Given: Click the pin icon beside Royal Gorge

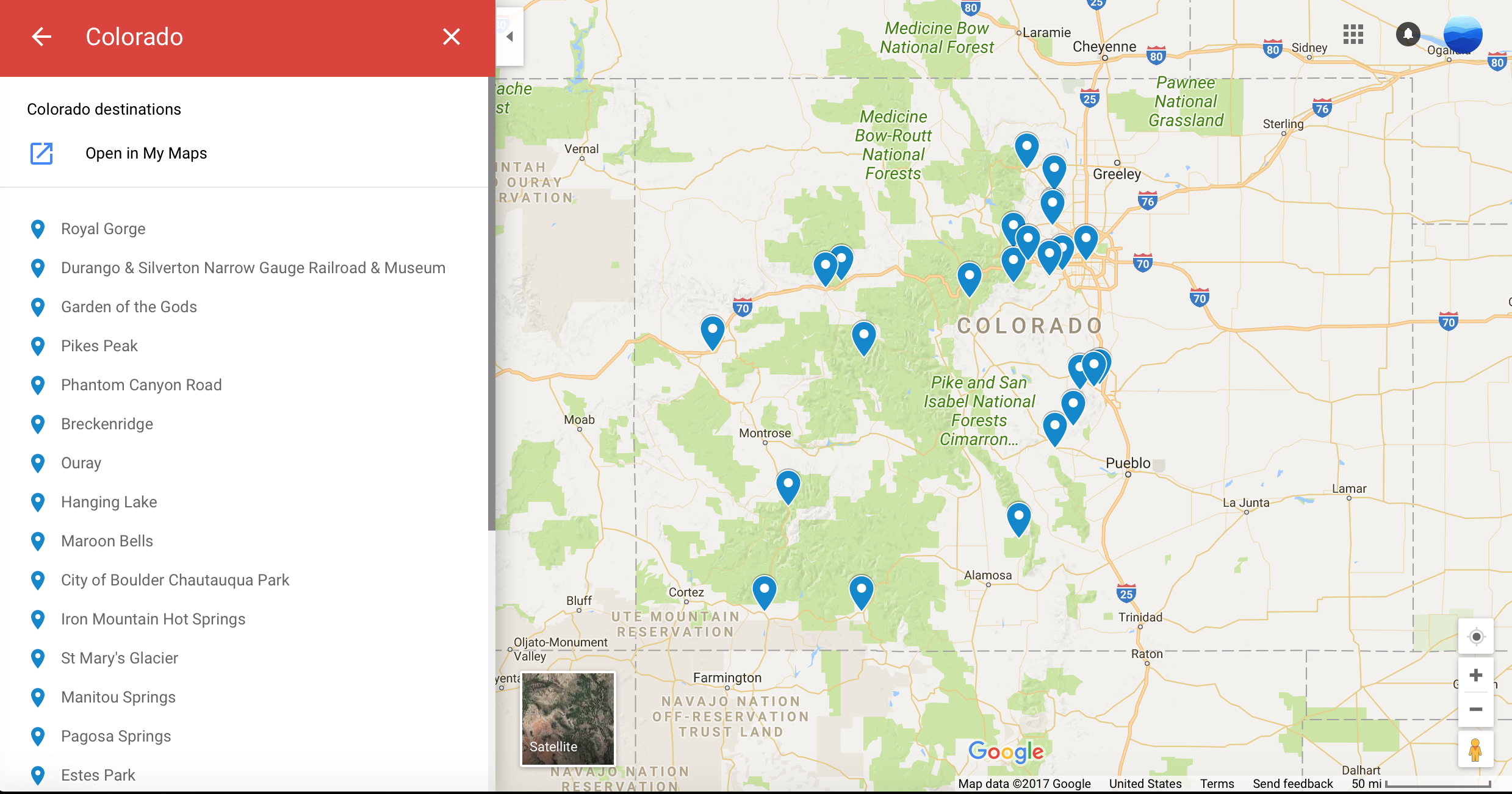Looking at the screenshot, I should click(38, 229).
